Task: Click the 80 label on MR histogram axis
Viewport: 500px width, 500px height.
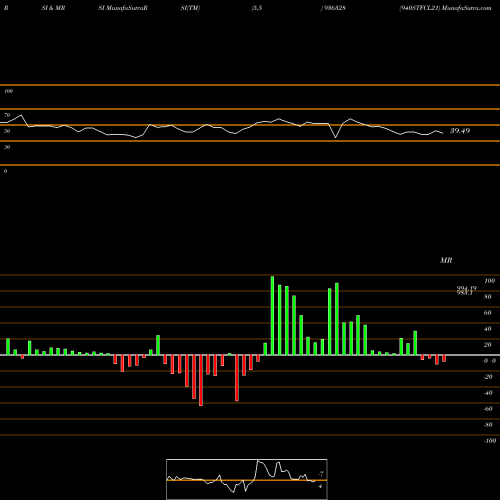Action: click(x=488, y=297)
